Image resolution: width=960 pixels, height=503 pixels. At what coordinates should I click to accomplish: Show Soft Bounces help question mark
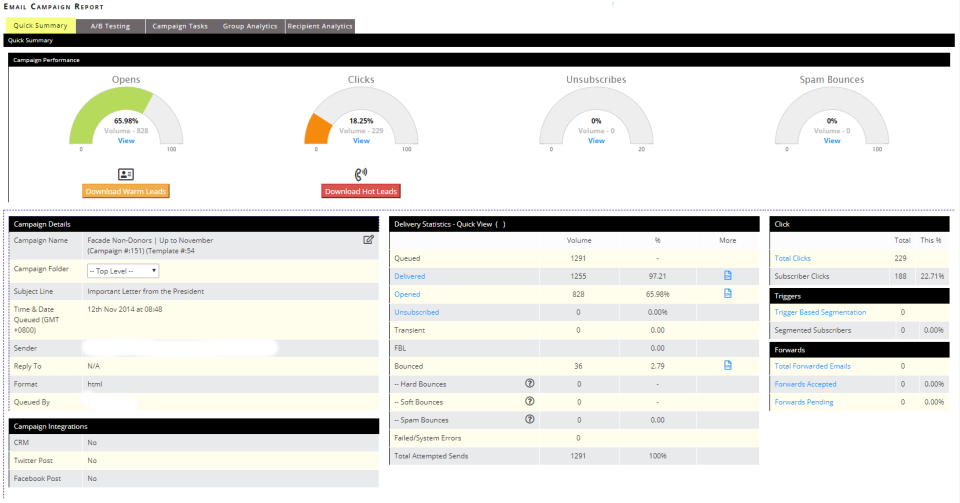click(530, 401)
